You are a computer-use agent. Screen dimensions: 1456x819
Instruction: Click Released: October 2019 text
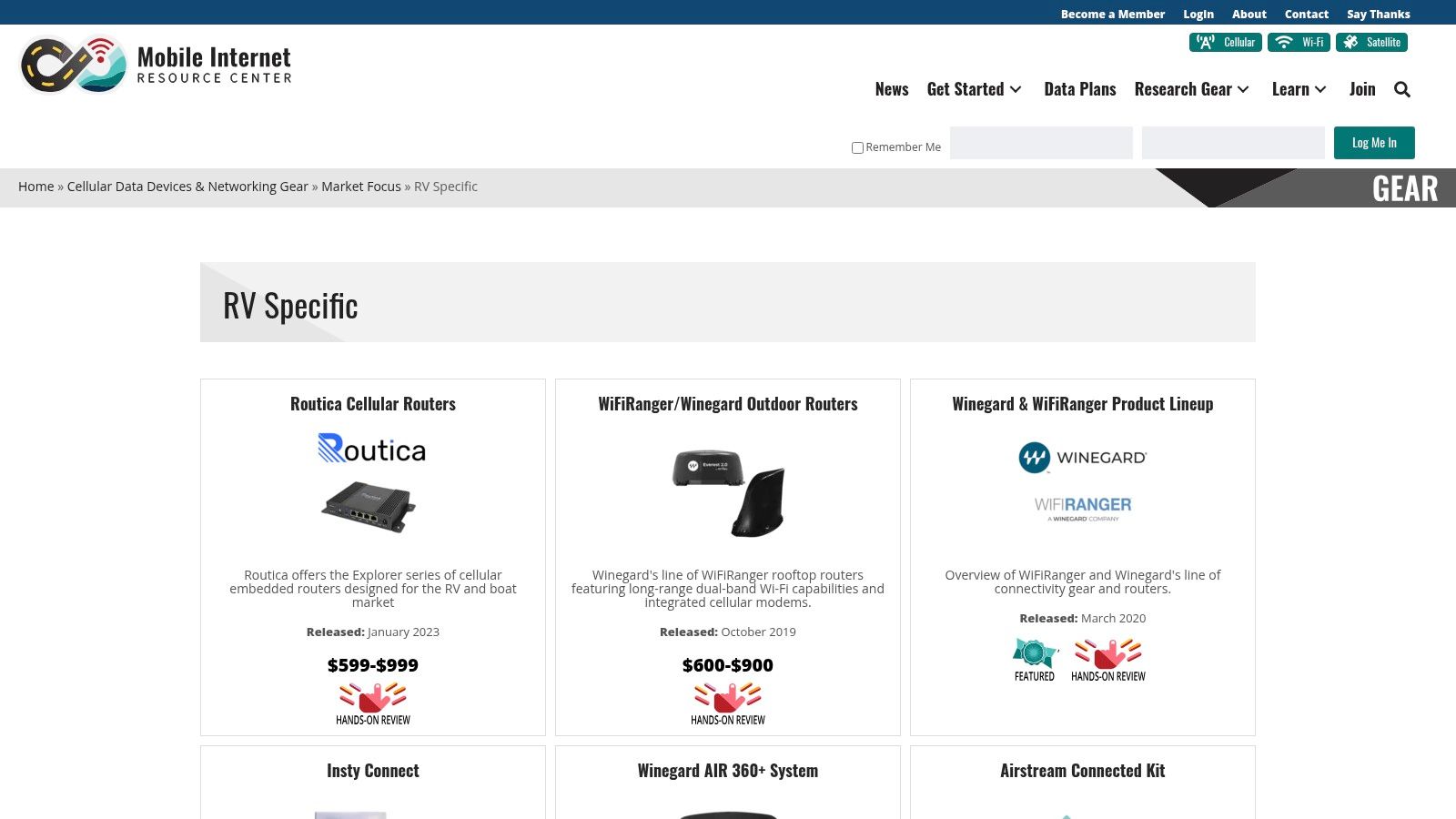click(728, 632)
